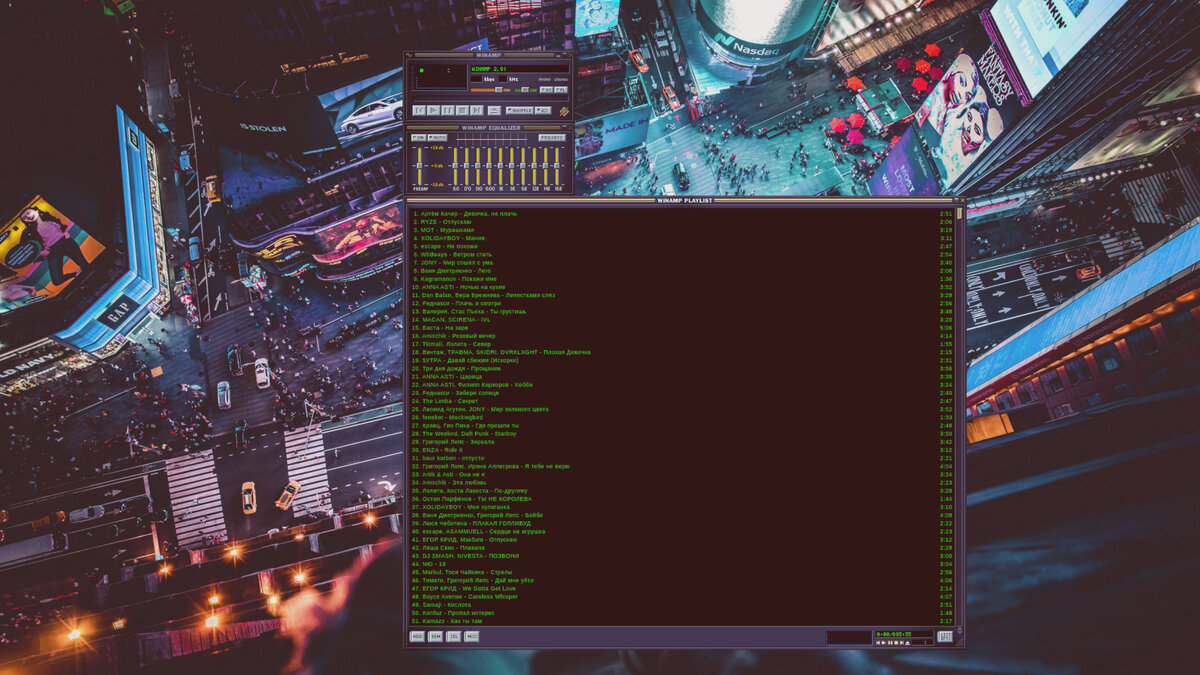This screenshot has width=1200, height=675.
Task: Skip to previous track in Winamp
Action: (x=419, y=110)
